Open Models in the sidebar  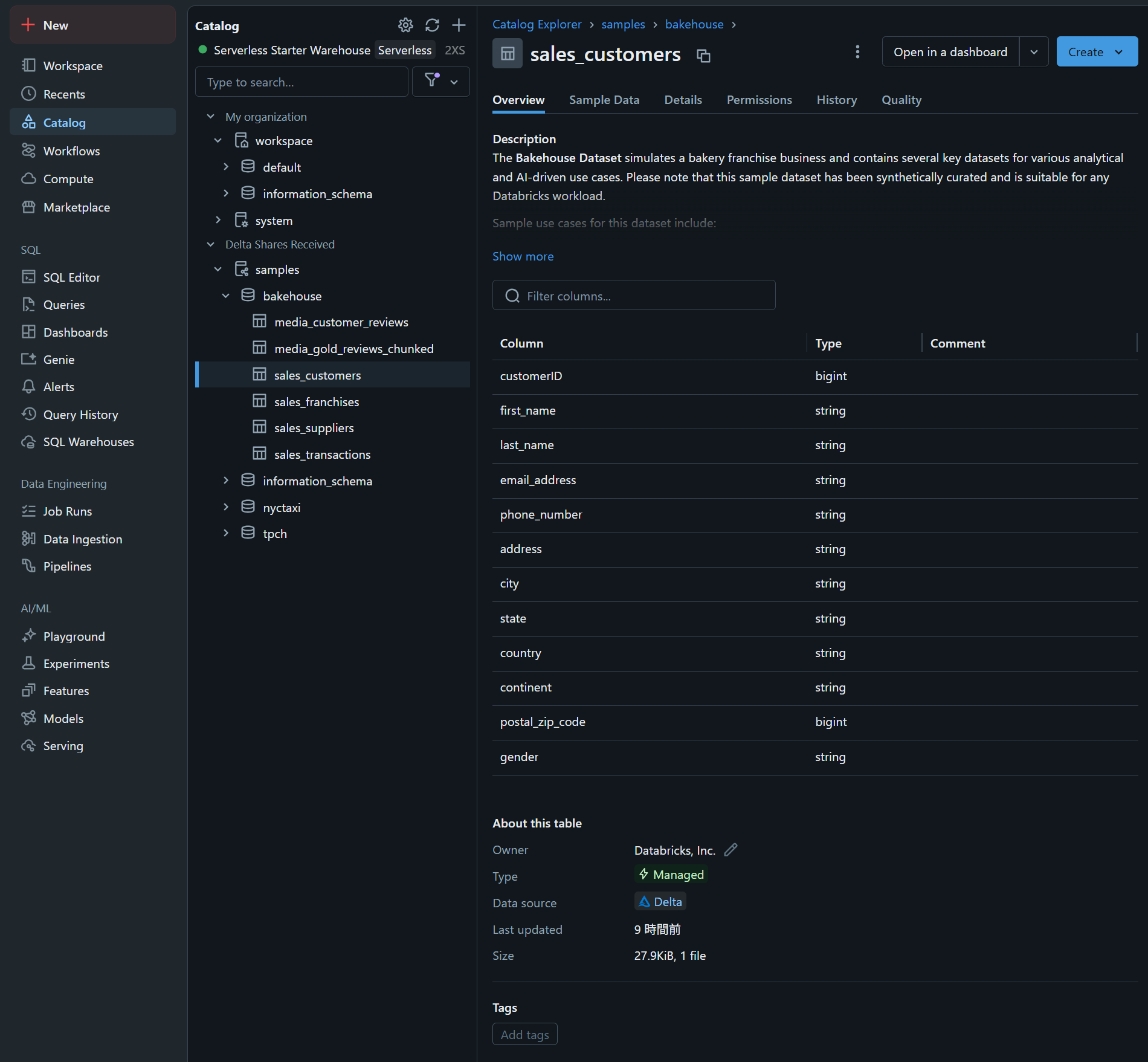click(x=92, y=718)
